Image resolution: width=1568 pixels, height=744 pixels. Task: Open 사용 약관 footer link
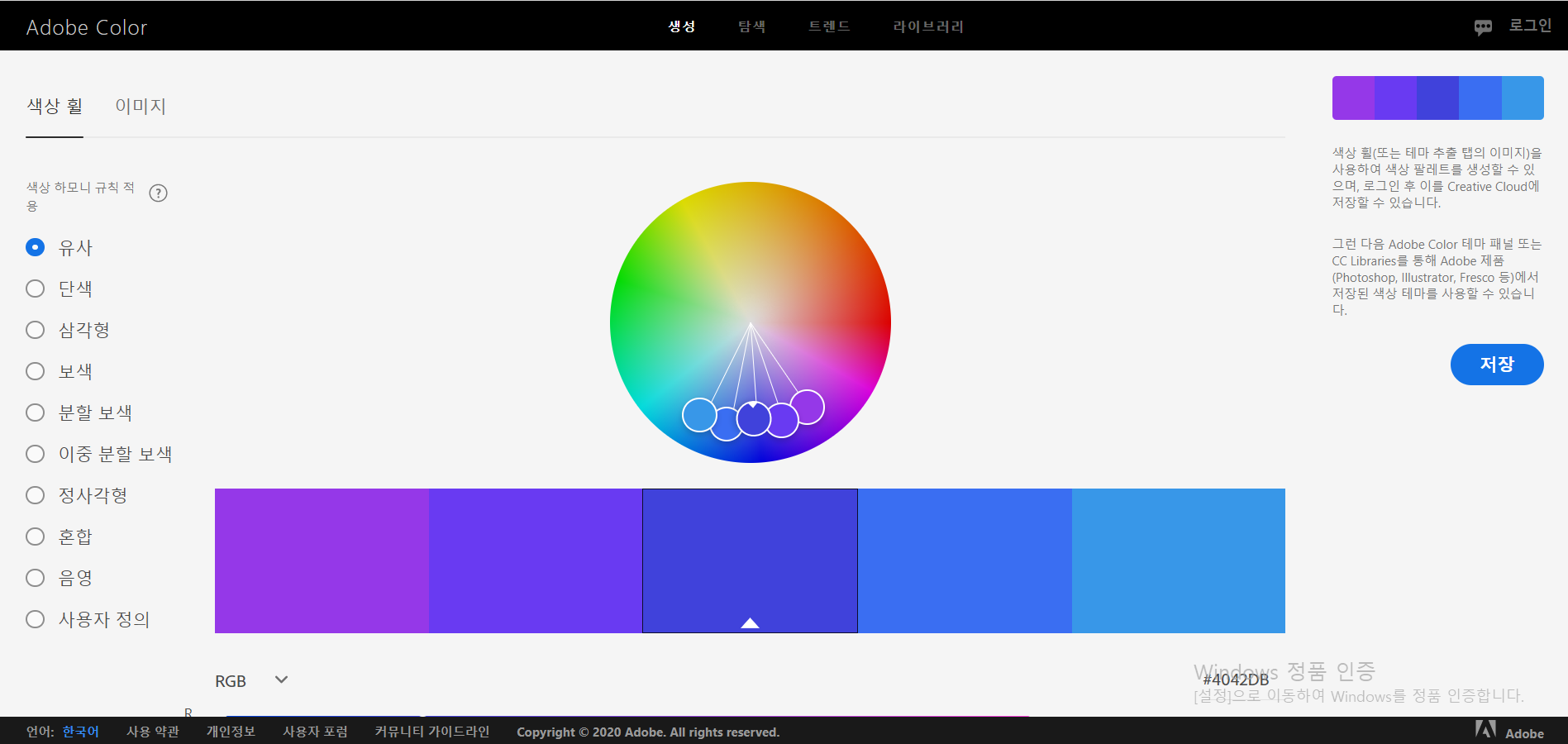tap(153, 732)
